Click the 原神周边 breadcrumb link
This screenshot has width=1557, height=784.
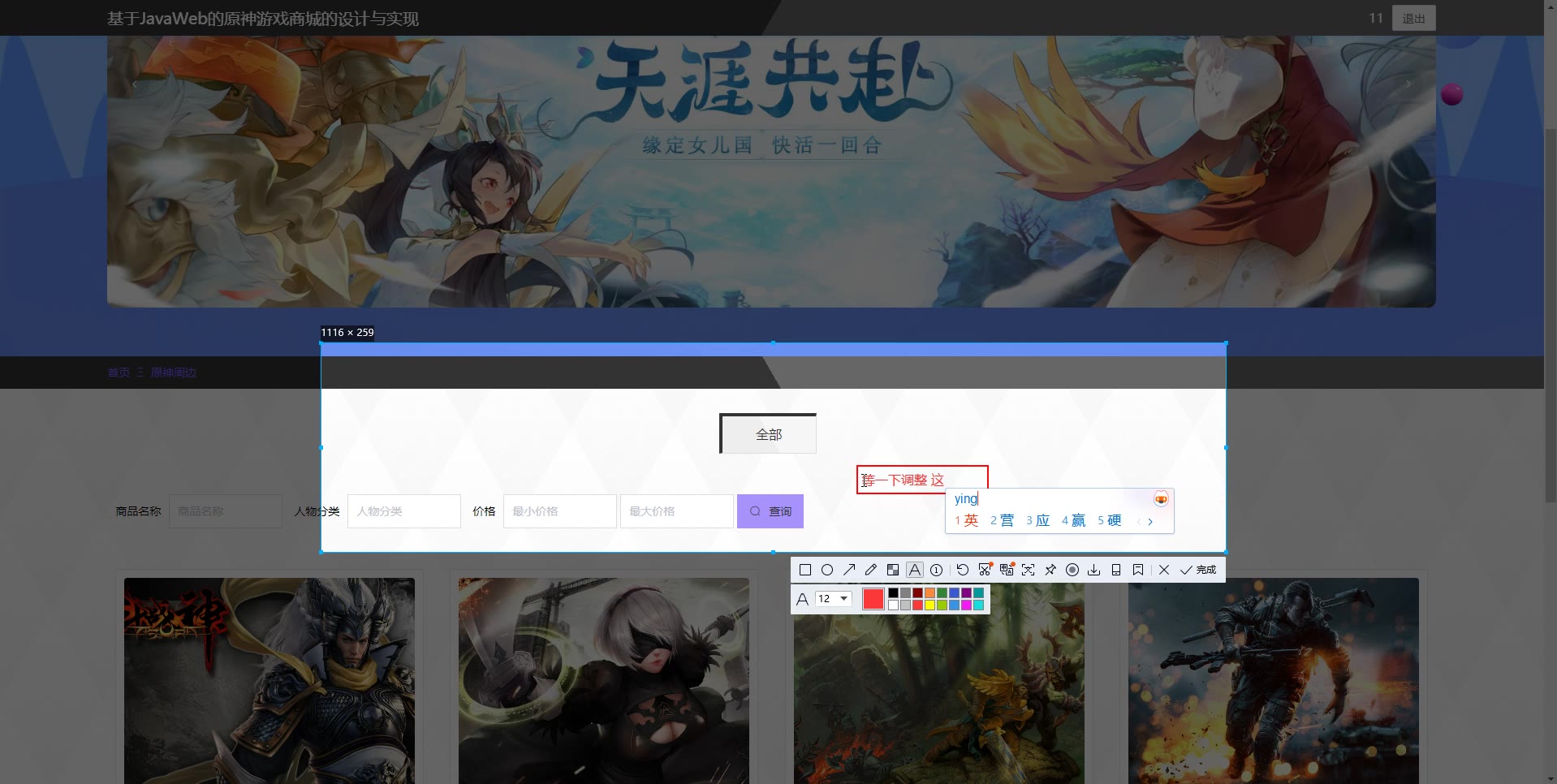174,373
